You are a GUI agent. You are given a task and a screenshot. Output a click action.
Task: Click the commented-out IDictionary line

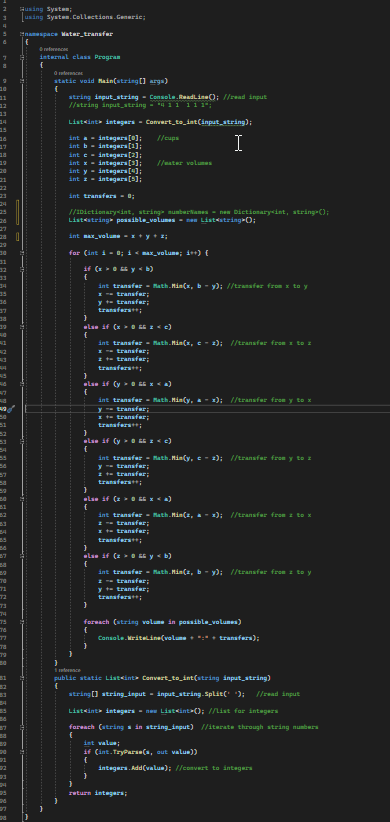pos(199,212)
